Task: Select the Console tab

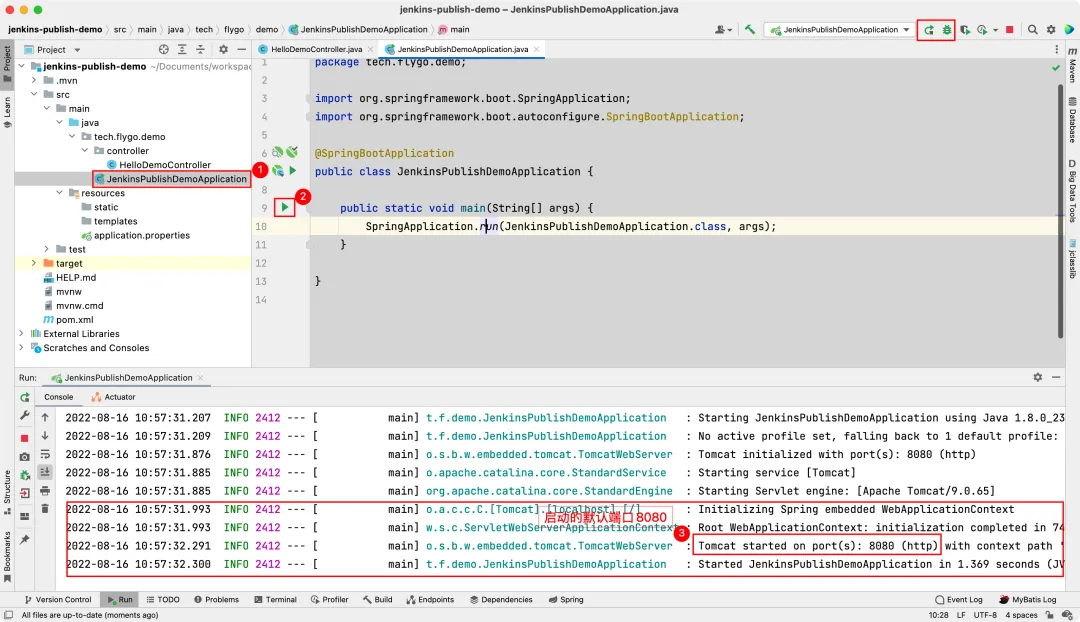Action: pyautogui.click(x=59, y=397)
